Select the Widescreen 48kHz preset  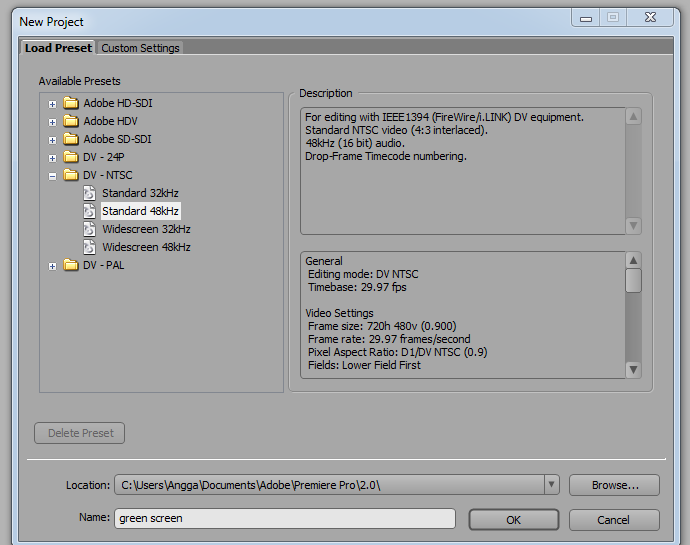[x=146, y=247]
